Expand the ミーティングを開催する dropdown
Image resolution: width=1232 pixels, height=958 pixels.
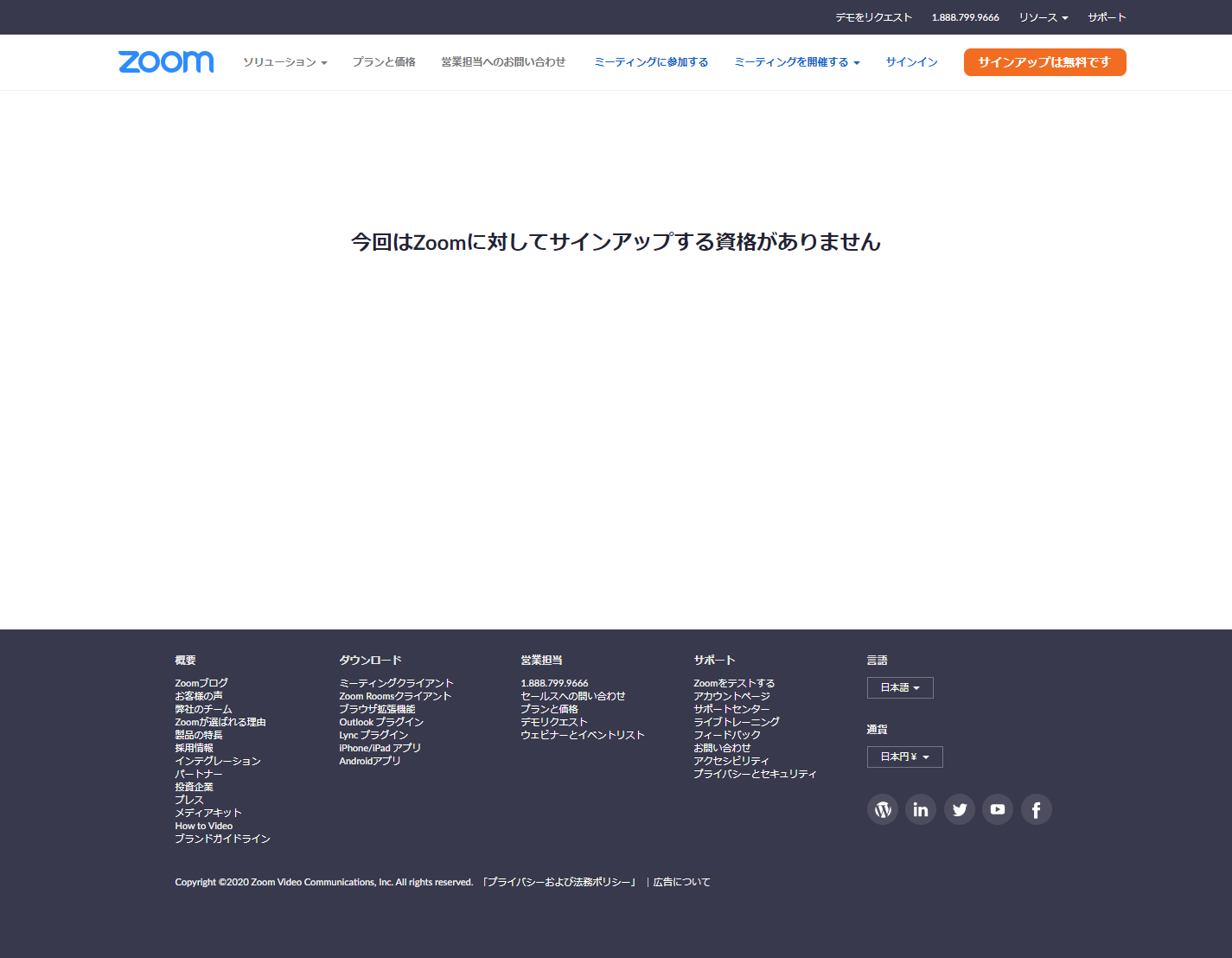[797, 62]
